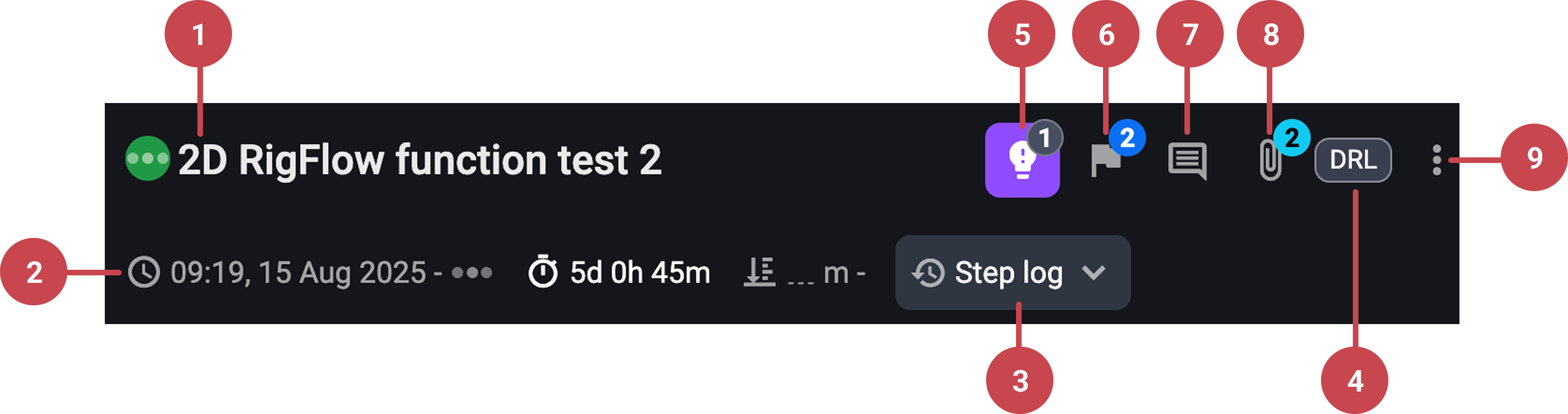Image resolution: width=1568 pixels, height=414 pixels.
Task: Click the red callout marker numbered 9
Action: pos(1534,158)
